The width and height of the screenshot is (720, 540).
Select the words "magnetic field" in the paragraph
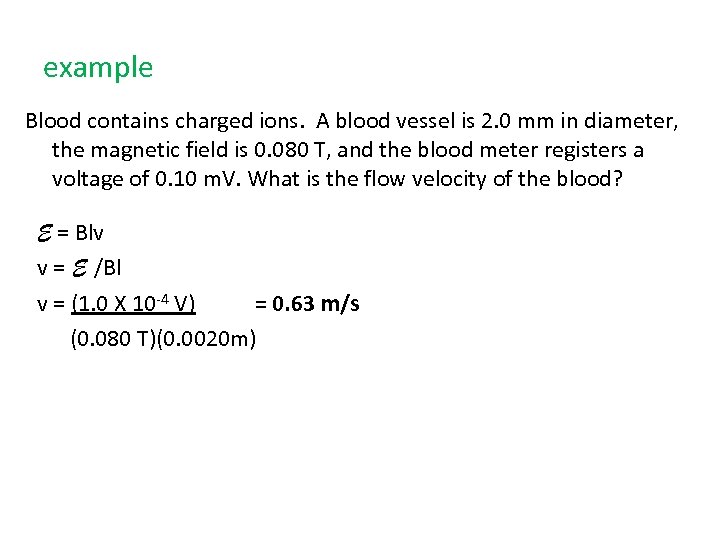(158, 150)
